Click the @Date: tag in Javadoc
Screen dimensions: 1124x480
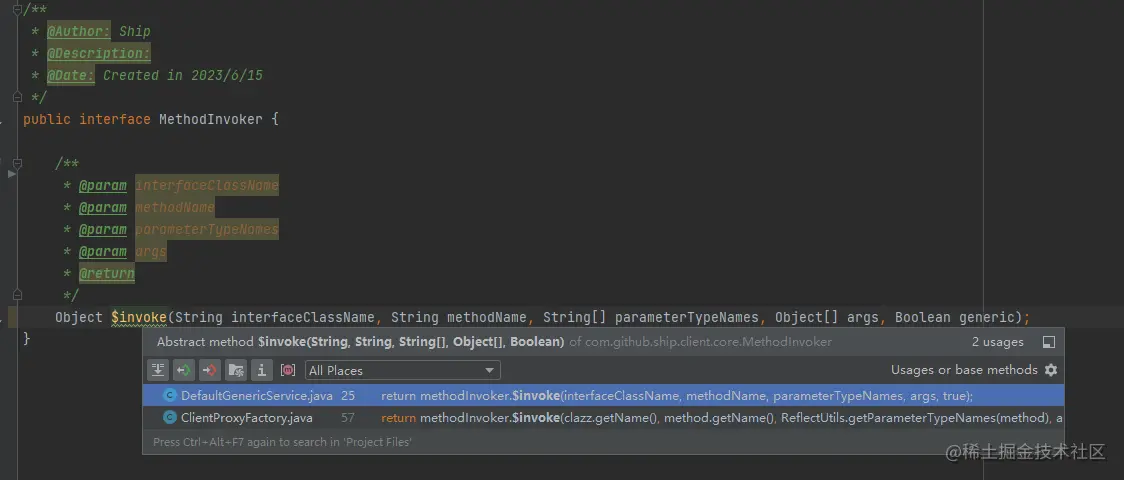tap(70, 75)
